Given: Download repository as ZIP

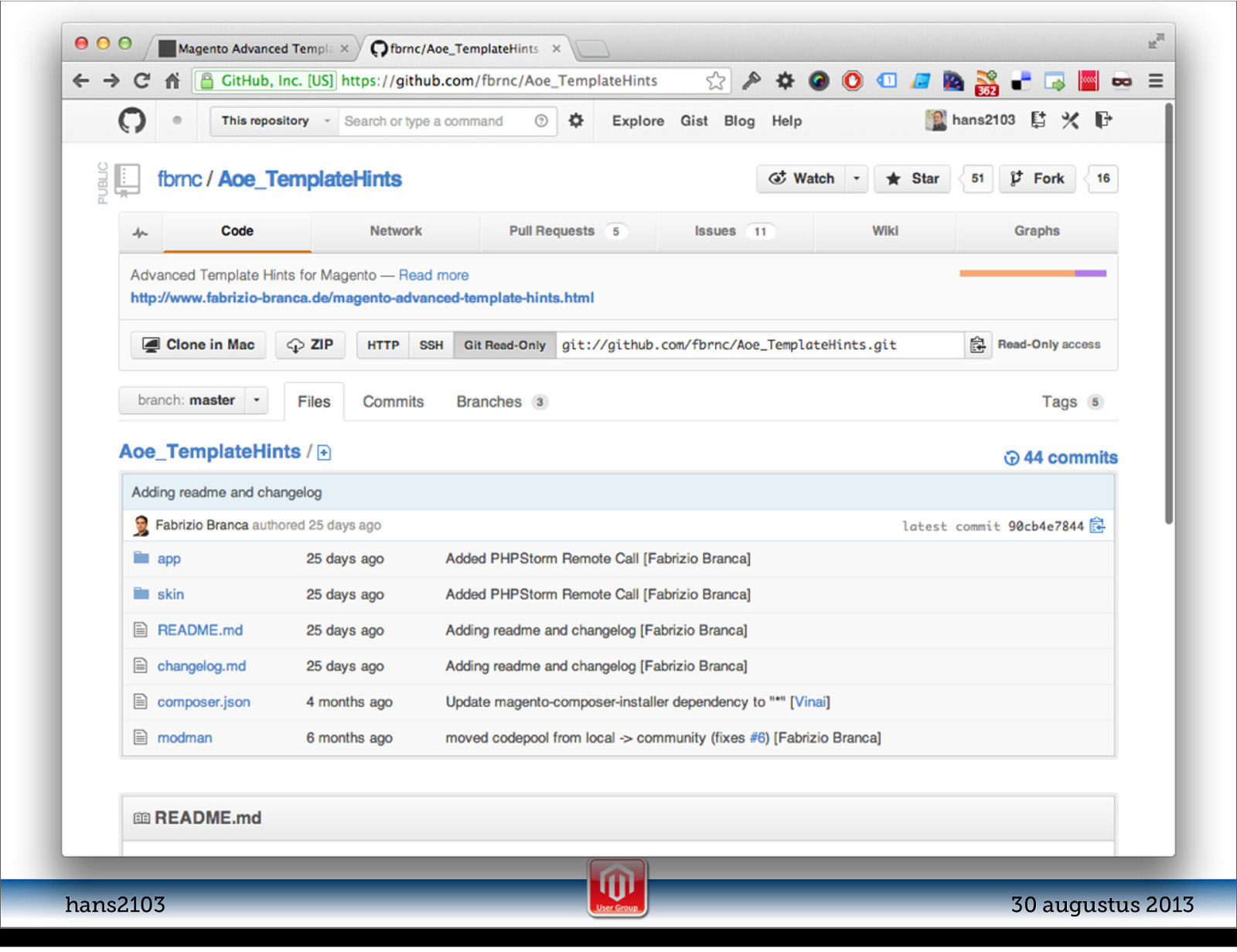Looking at the screenshot, I should pyautogui.click(x=310, y=345).
